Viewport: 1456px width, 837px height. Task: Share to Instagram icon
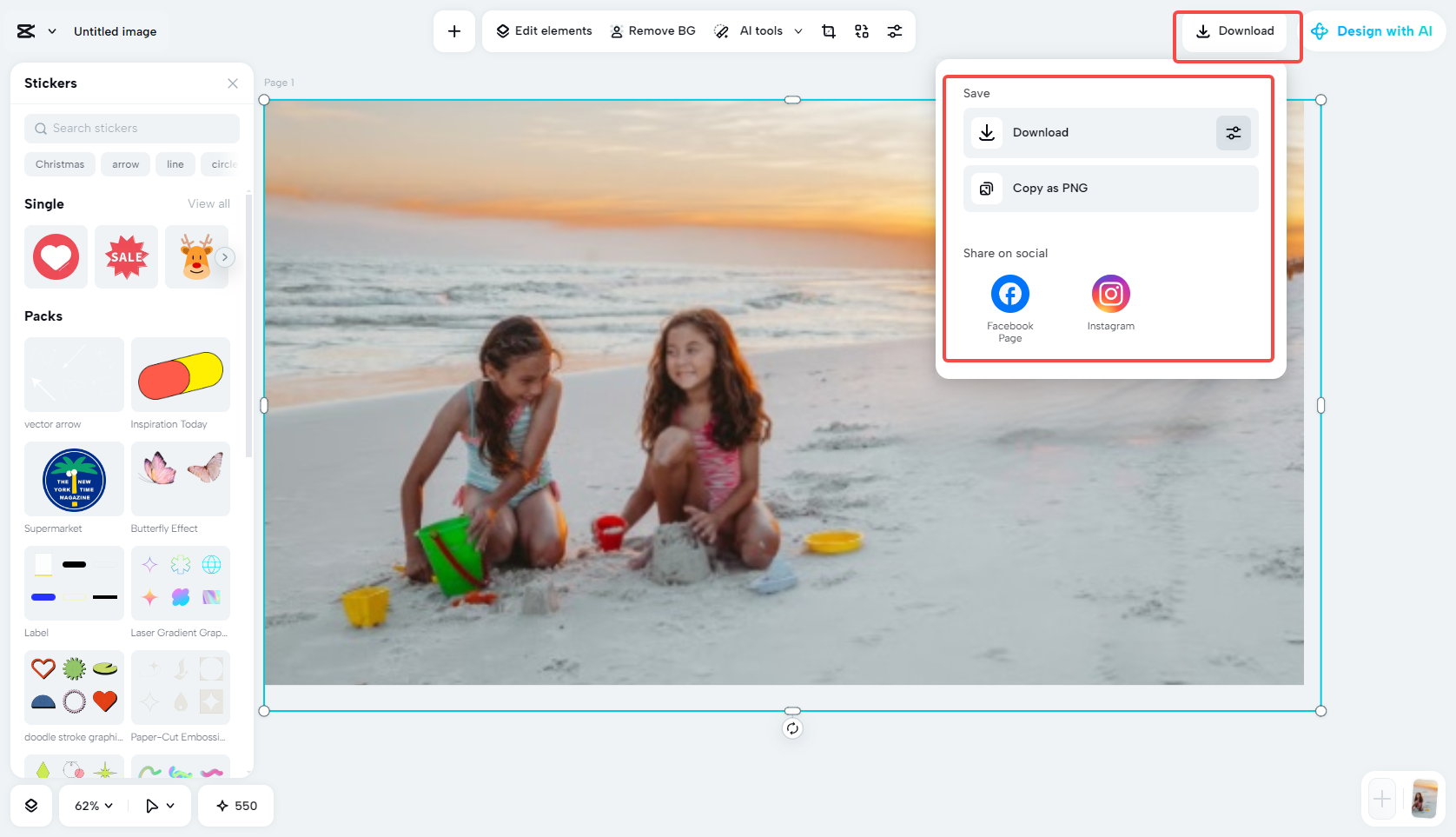(x=1111, y=294)
